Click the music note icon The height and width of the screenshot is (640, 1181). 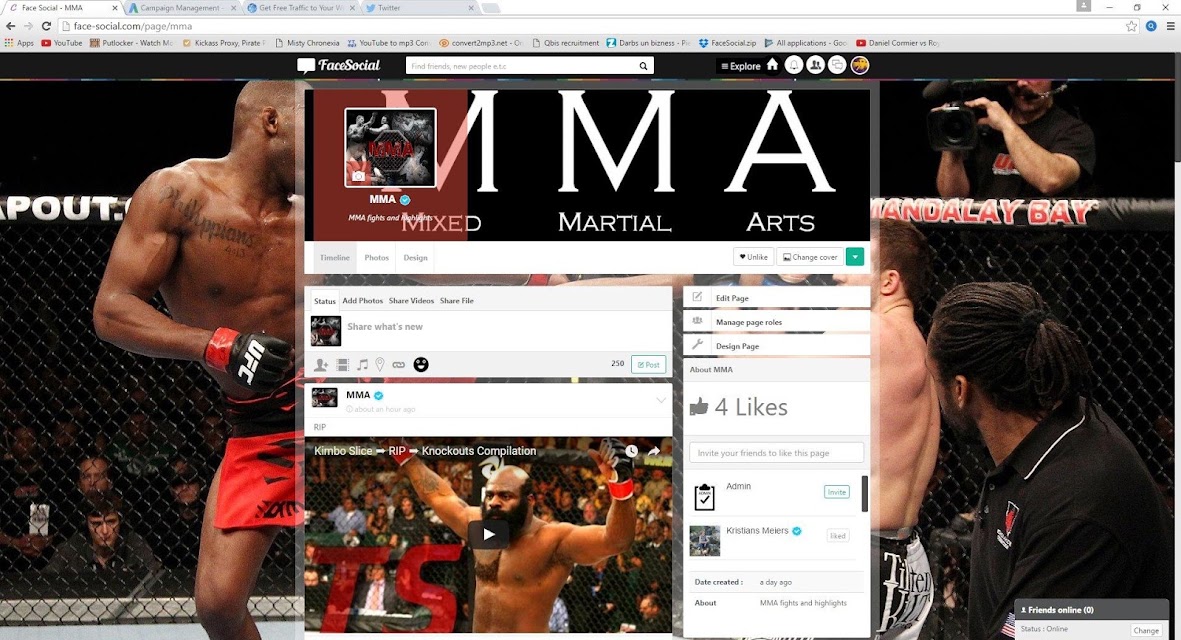(362, 364)
